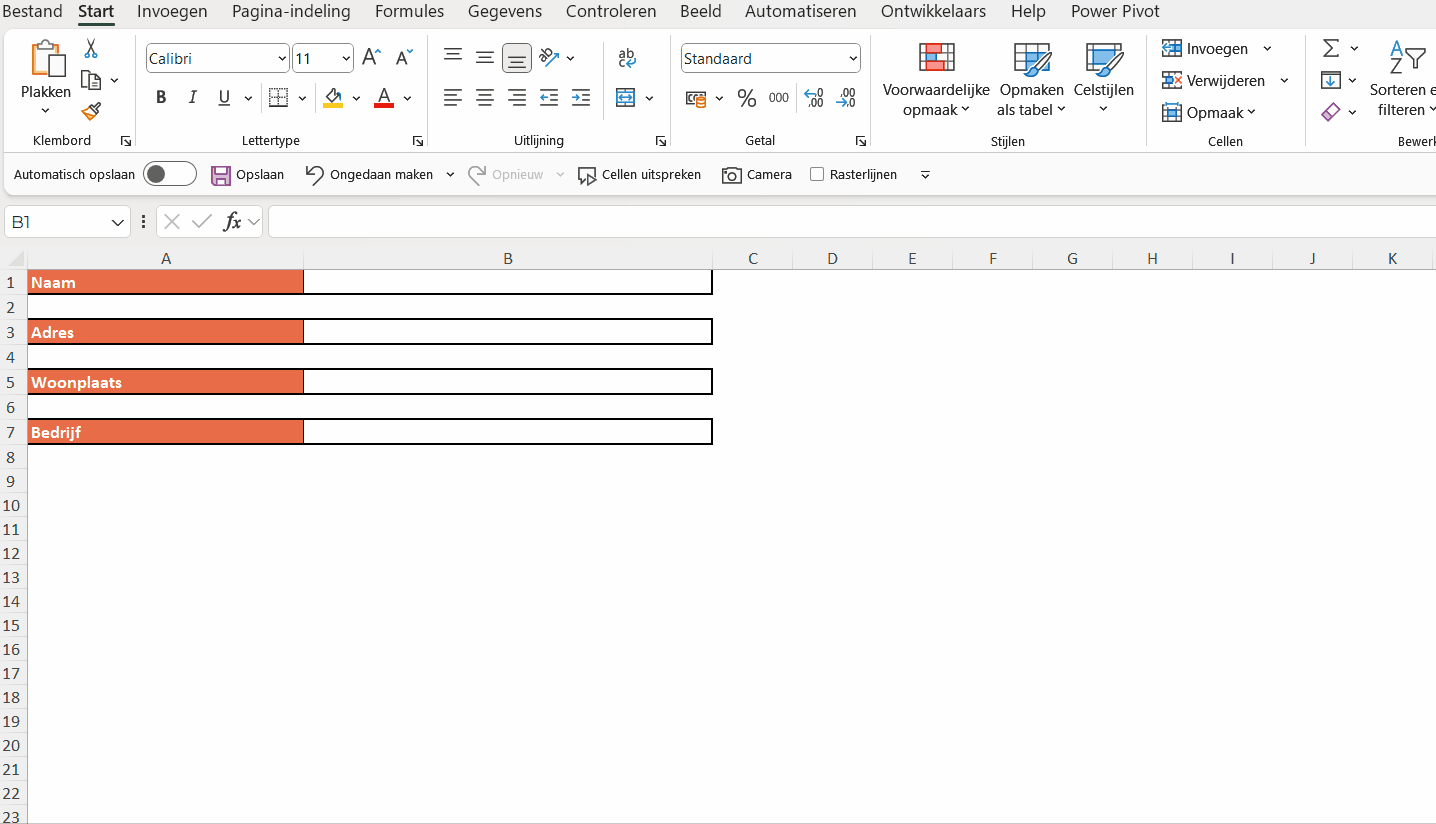The height and width of the screenshot is (824, 1436).
Task: Click the wrap text icon
Action: (627, 58)
